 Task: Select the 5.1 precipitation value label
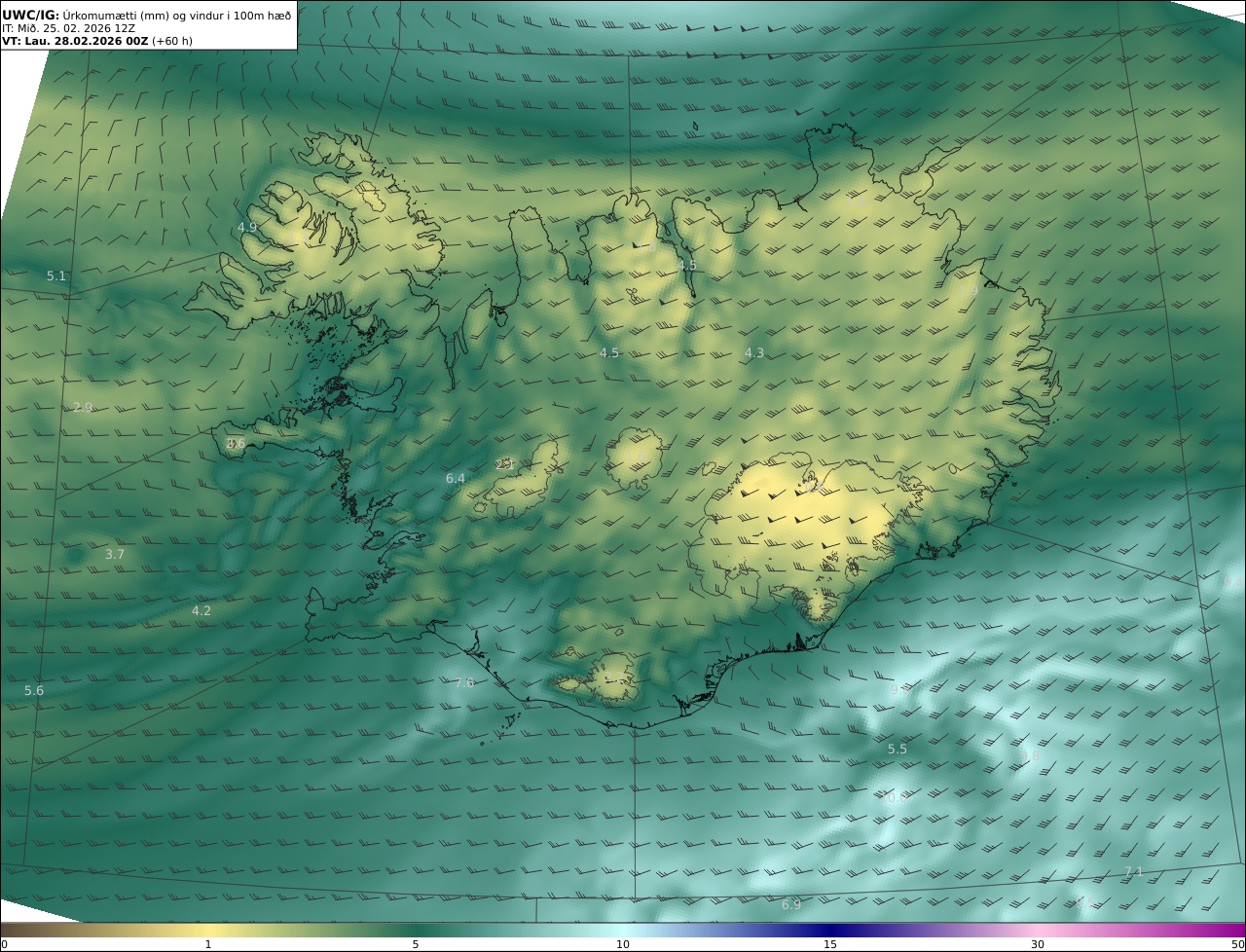[56, 276]
